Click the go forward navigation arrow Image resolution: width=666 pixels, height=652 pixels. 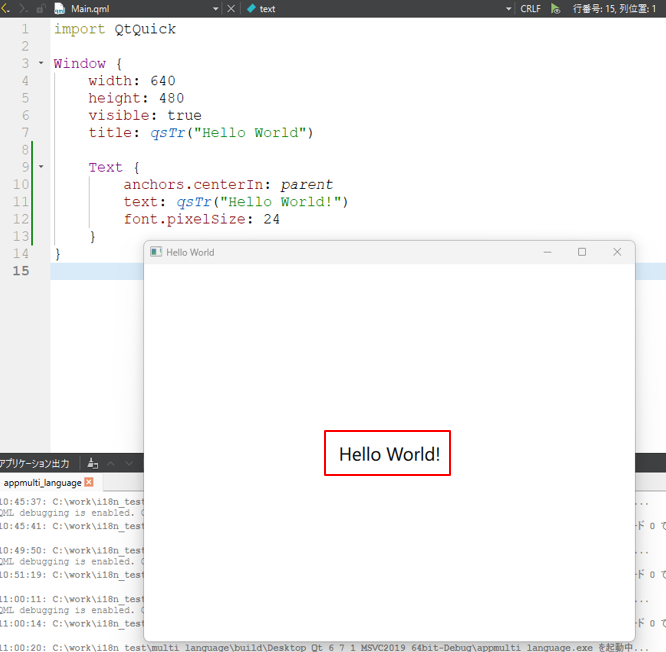coord(23,8)
